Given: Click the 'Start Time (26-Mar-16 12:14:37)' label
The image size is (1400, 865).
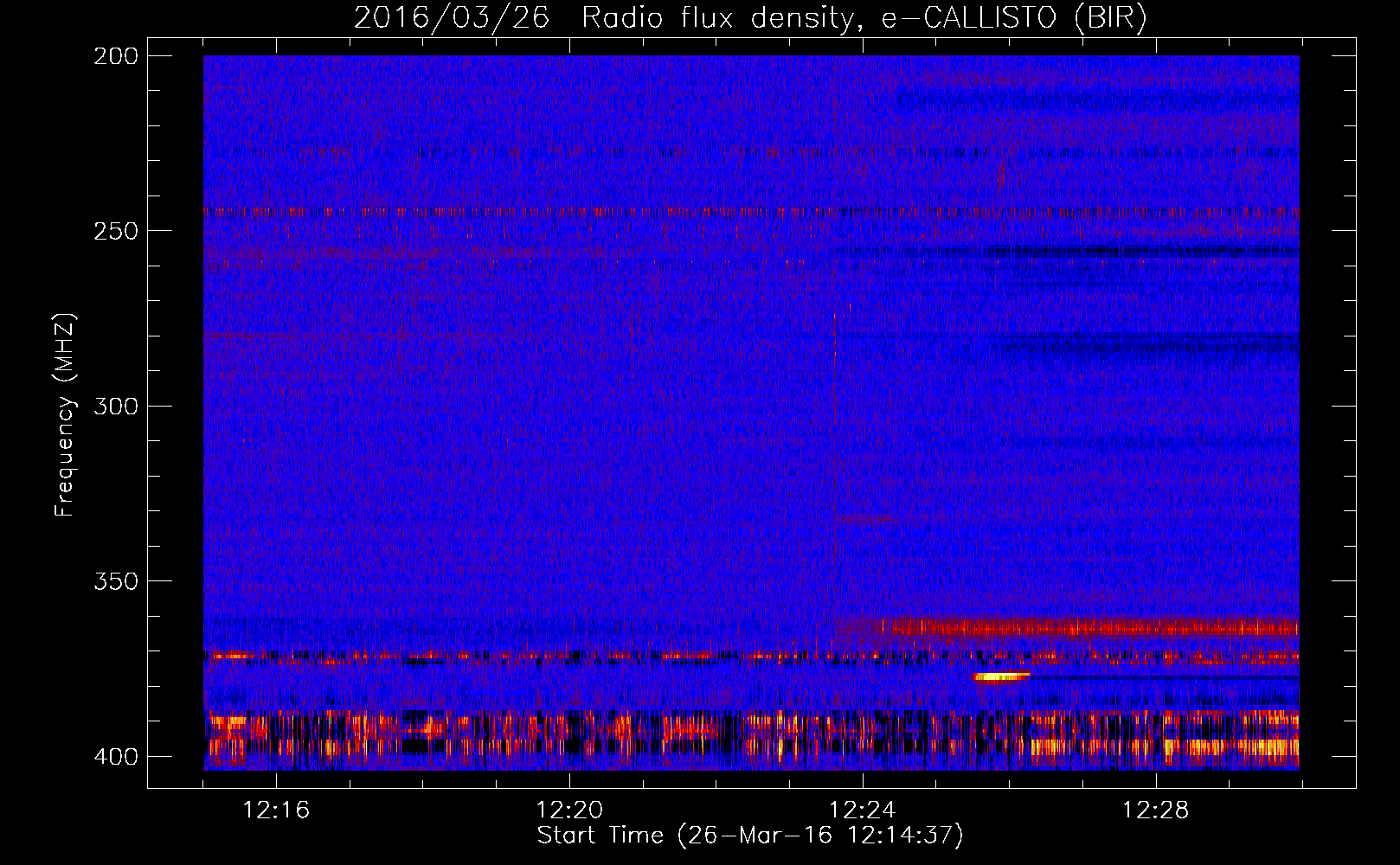Looking at the screenshot, I should (x=750, y=836).
